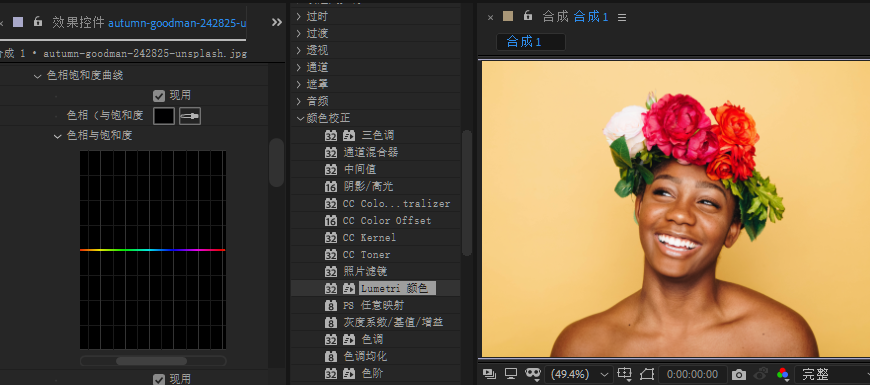Image resolution: width=870 pixels, height=385 pixels.
Task: Click the black hue color swatch
Action: tap(164, 116)
